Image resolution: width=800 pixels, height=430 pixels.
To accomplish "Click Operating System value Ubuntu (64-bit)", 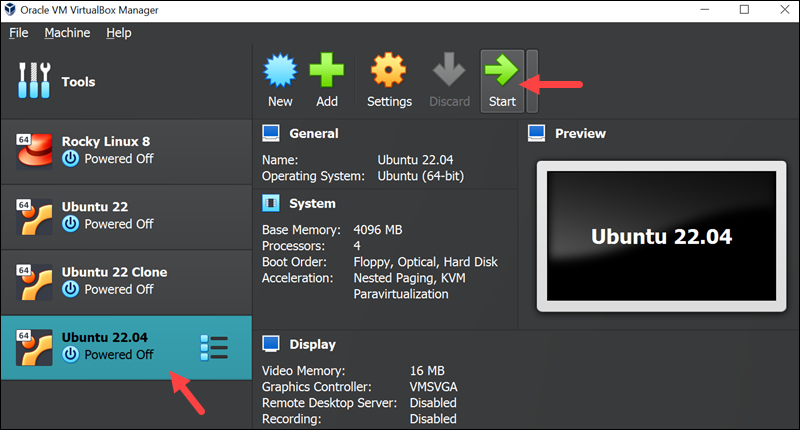I will pos(421,176).
